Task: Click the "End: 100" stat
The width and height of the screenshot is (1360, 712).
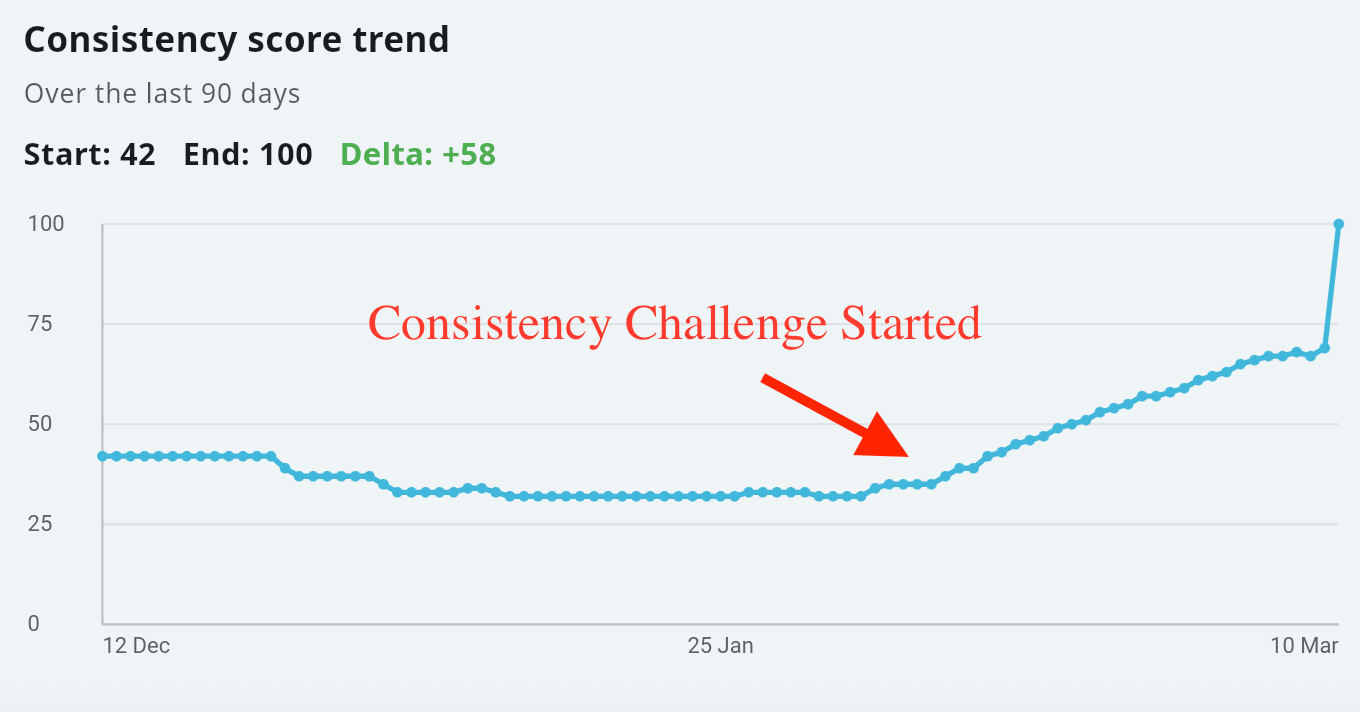Action: pyautogui.click(x=248, y=155)
